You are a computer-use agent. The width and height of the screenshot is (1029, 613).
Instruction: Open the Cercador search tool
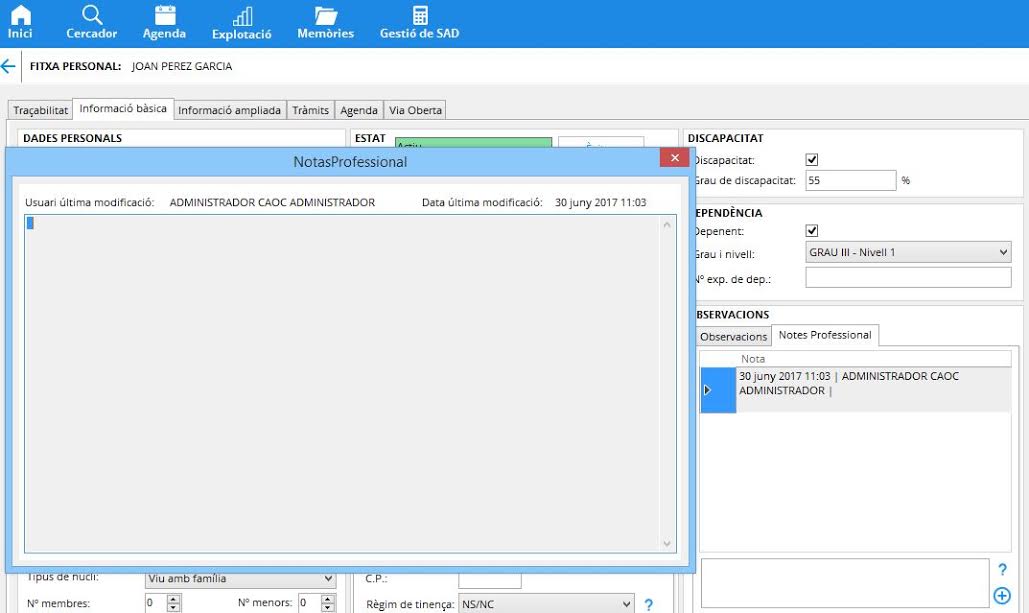tap(92, 22)
